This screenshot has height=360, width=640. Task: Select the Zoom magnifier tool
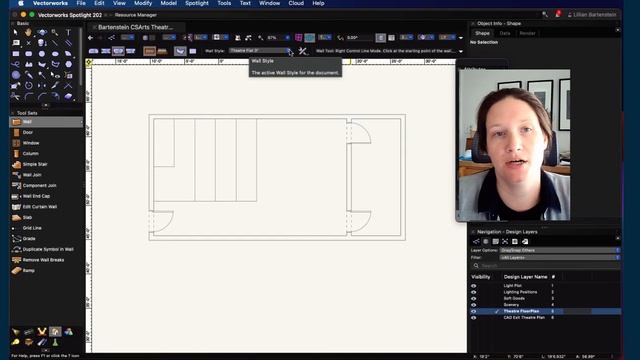[x=55, y=32]
